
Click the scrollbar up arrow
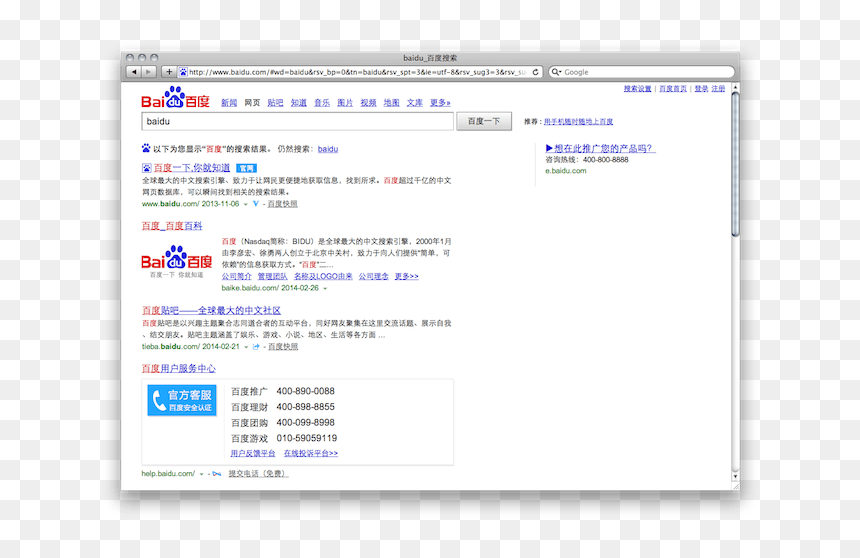[x=735, y=88]
